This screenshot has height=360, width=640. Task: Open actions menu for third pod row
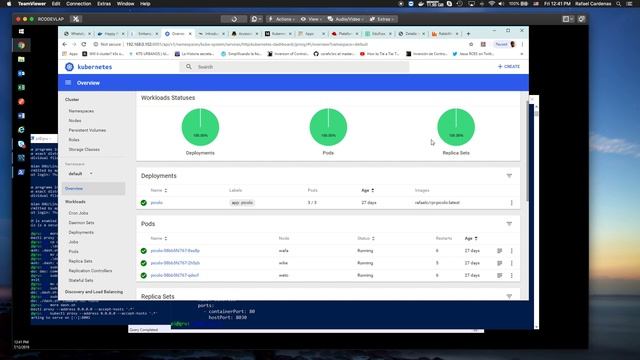[x=511, y=276]
